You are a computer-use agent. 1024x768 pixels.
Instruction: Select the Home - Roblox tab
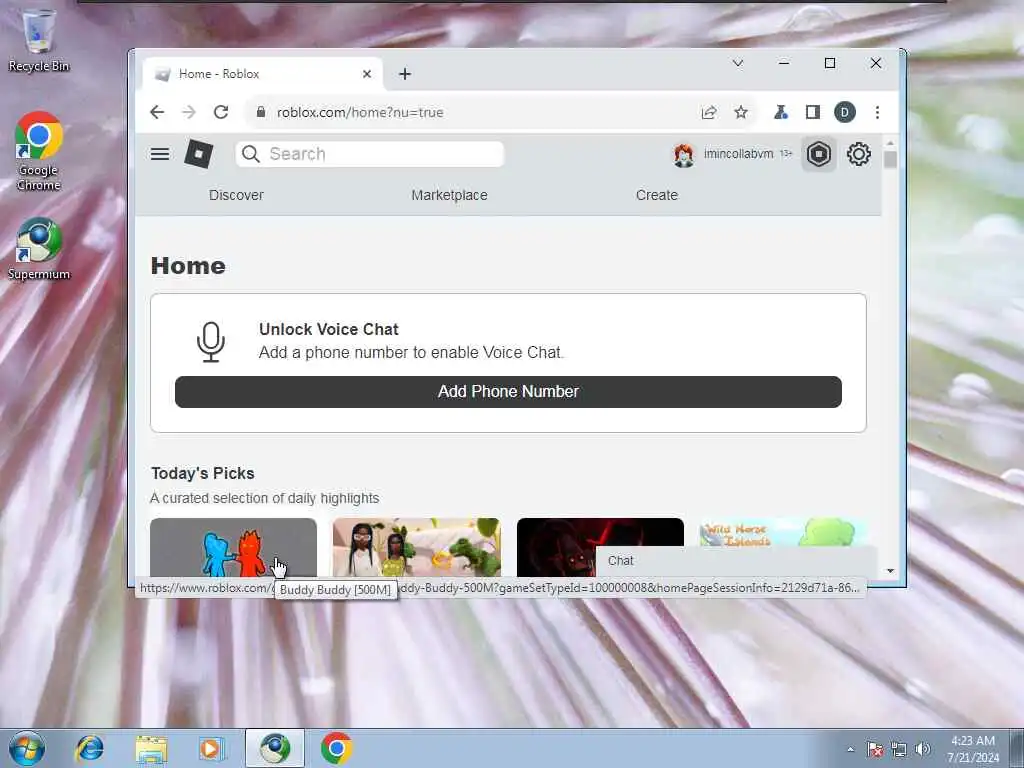tap(263, 74)
